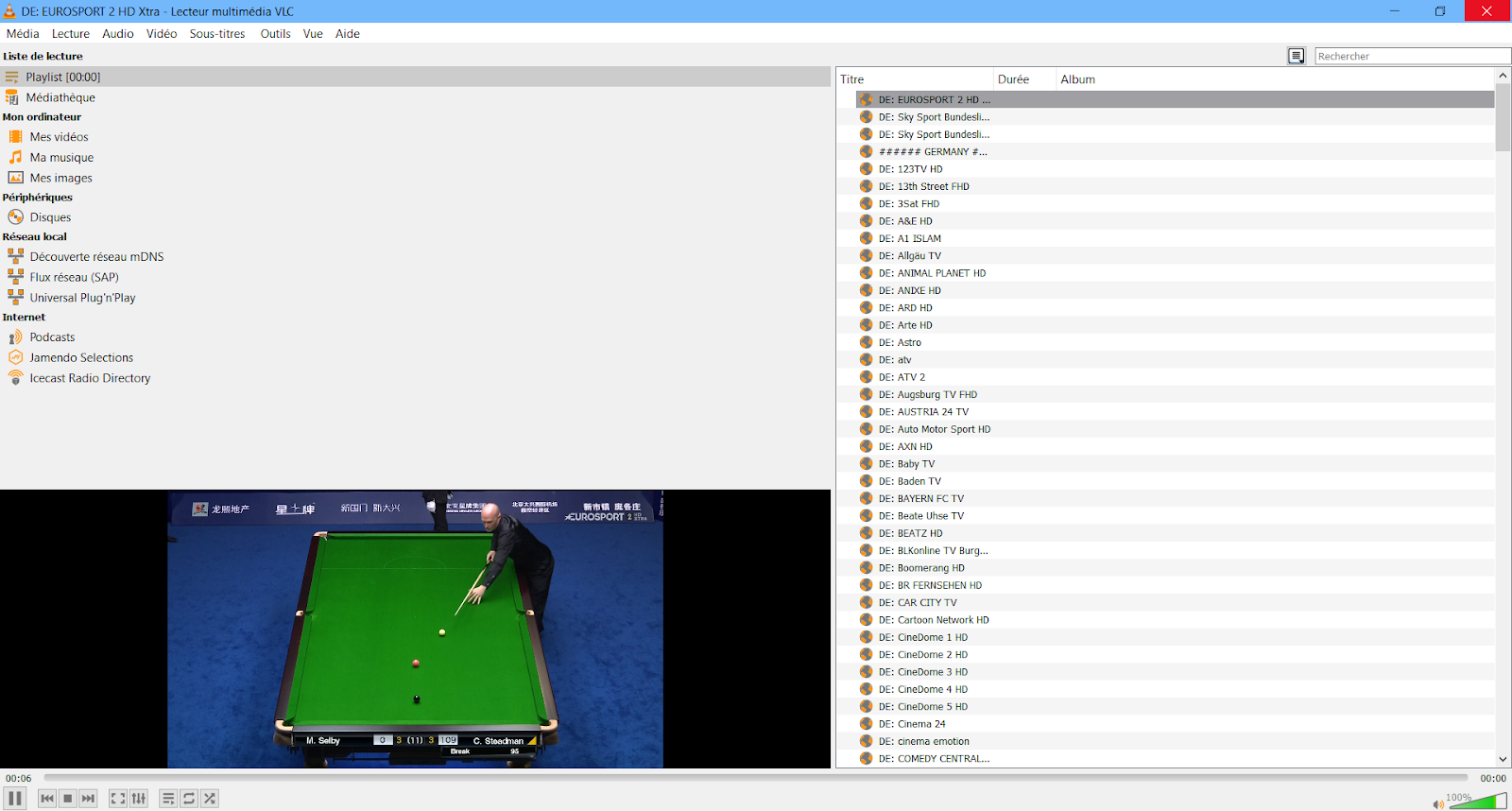Open Jamendo Selections
The height and width of the screenshot is (811, 1512).
[81, 357]
